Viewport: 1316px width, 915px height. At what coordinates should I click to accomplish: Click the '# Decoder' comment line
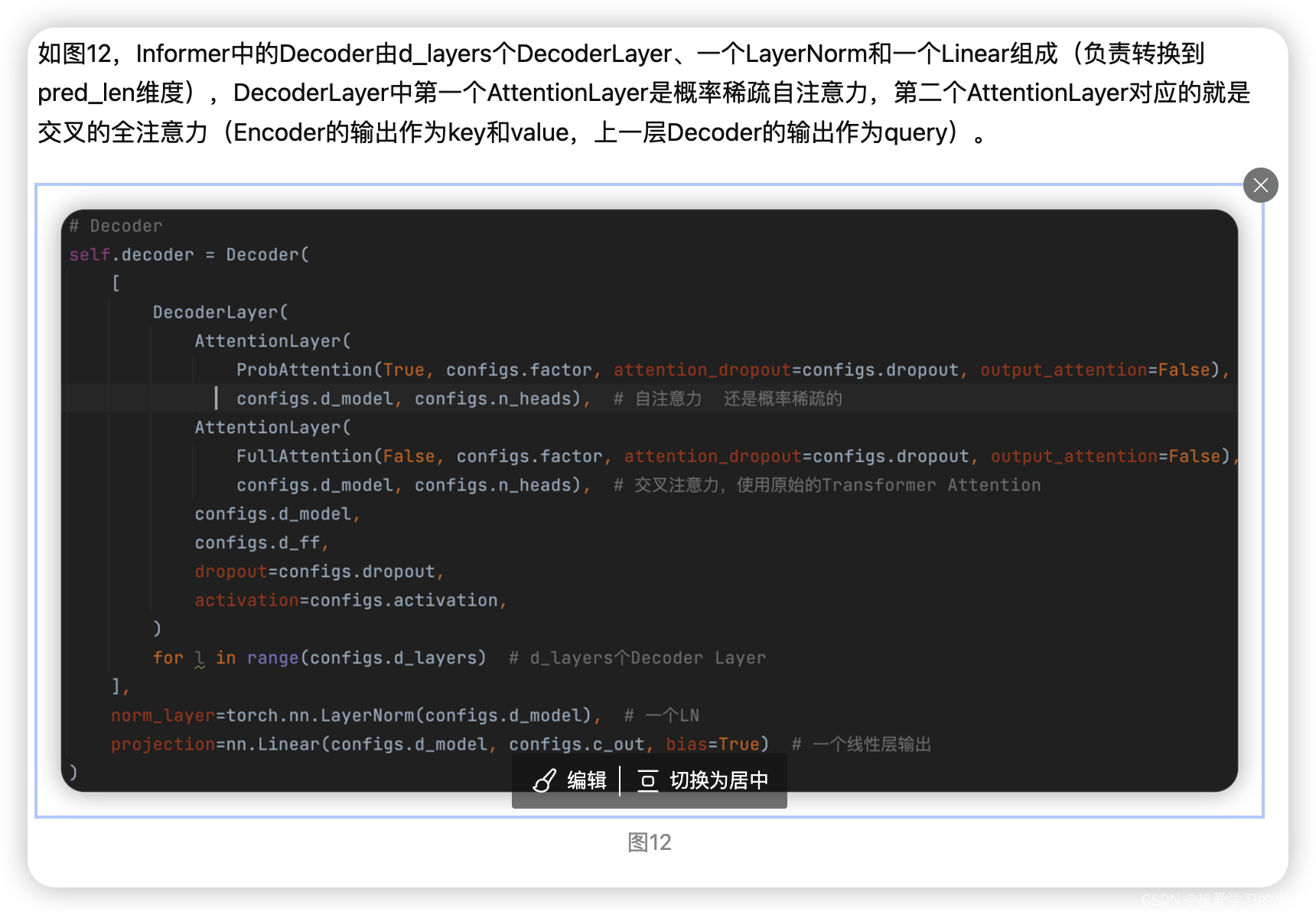point(116,226)
